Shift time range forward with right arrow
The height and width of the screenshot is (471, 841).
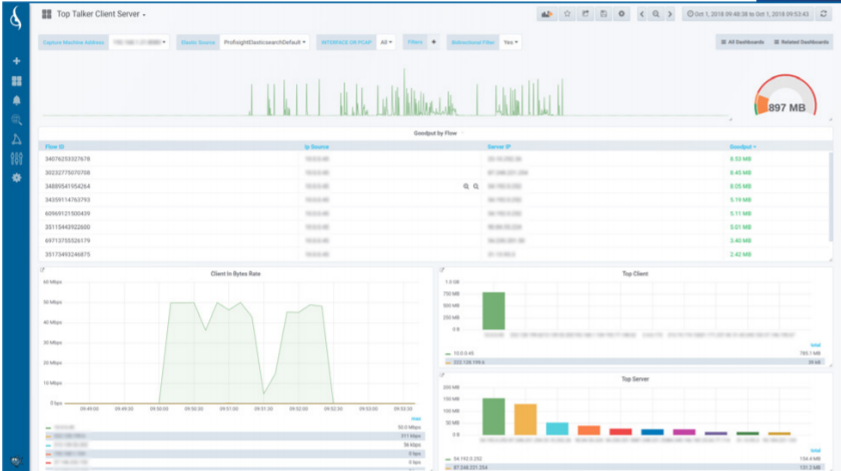pyautogui.click(x=670, y=14)
